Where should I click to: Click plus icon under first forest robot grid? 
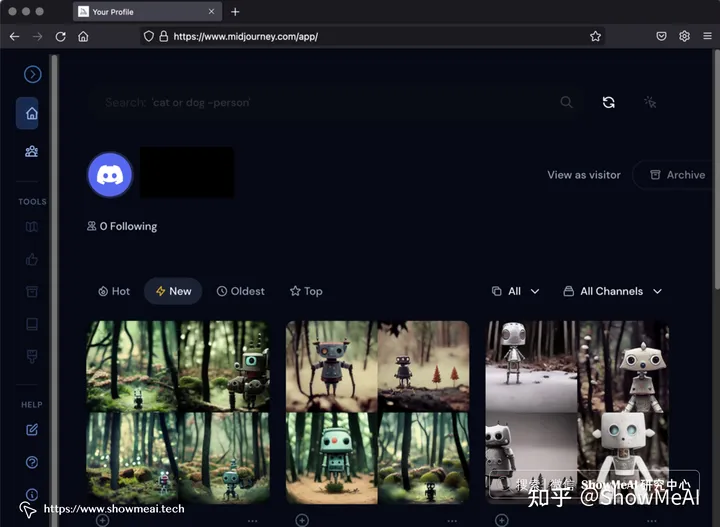[x=102, y=520]
